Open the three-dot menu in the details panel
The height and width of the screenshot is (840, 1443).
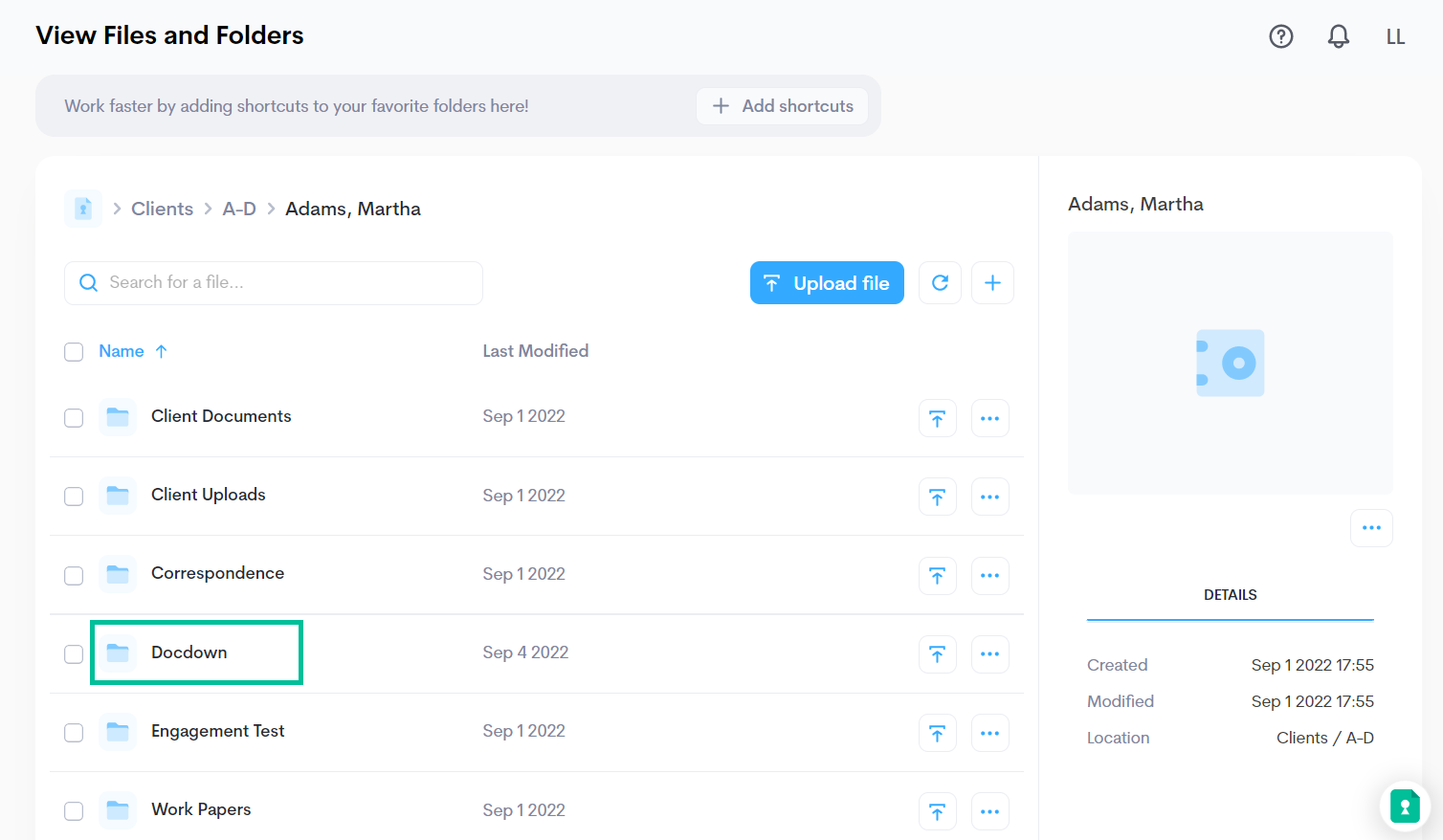(1371, 527)
